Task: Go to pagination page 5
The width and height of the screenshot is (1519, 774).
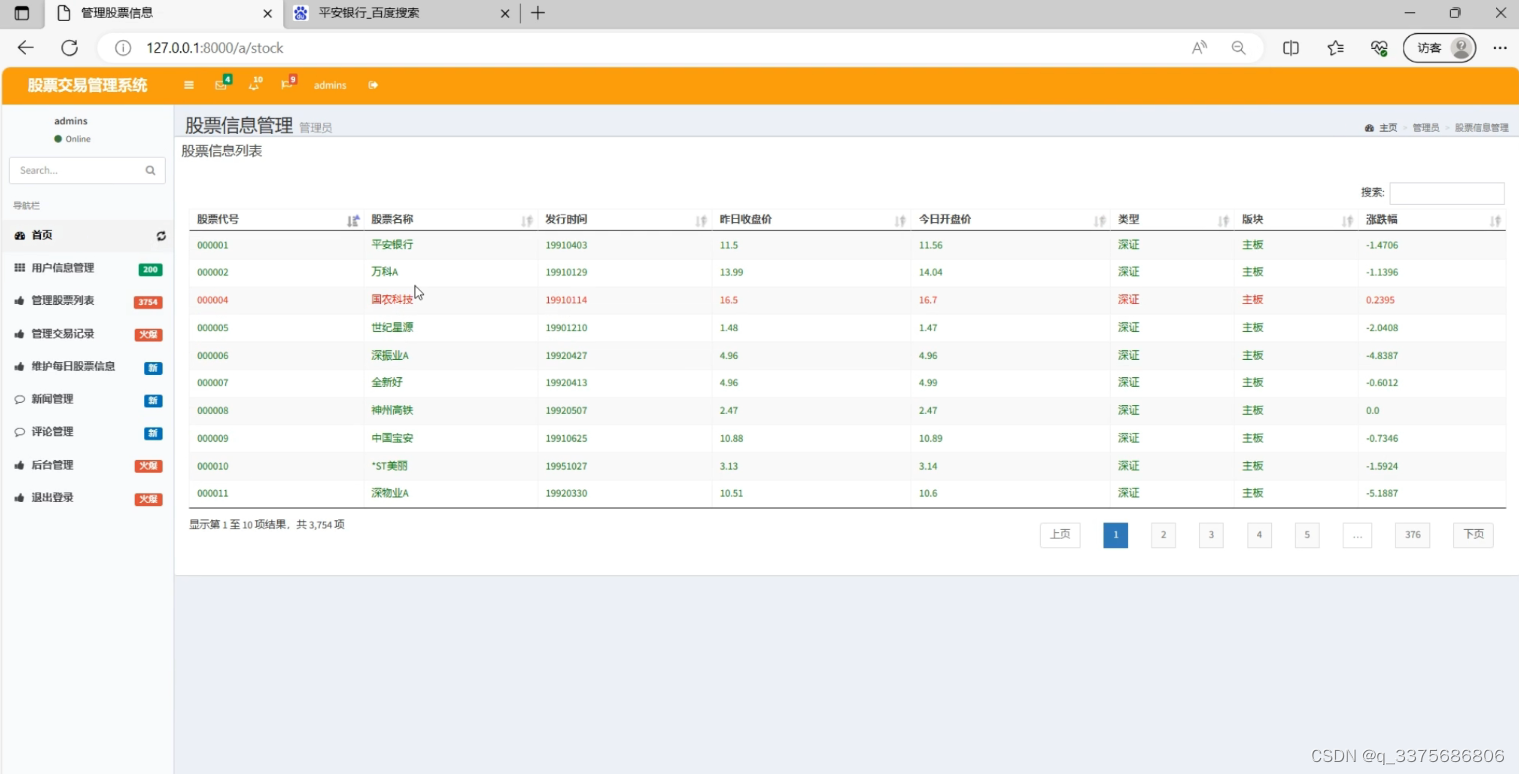Action: (1307, 535)
